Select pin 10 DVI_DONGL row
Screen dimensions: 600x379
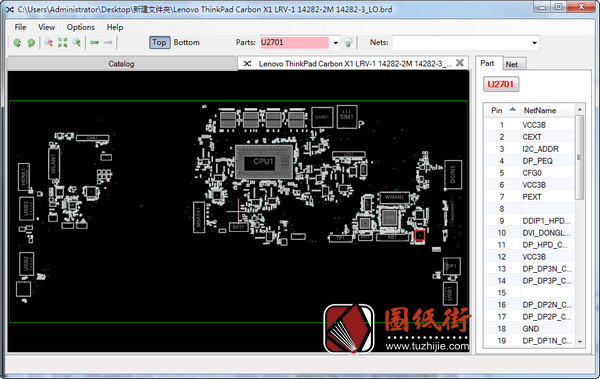[x=530, y=233]
